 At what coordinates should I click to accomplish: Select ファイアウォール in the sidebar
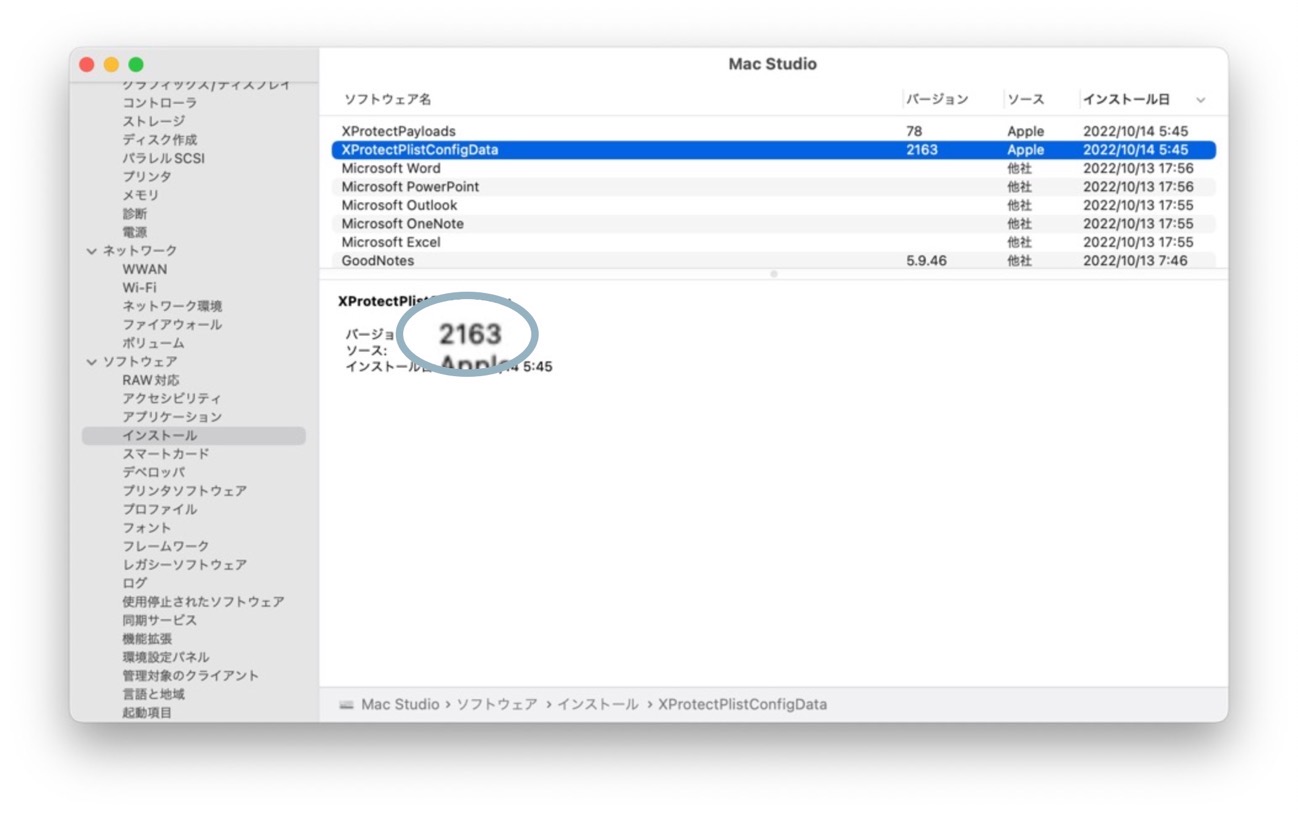172,325
